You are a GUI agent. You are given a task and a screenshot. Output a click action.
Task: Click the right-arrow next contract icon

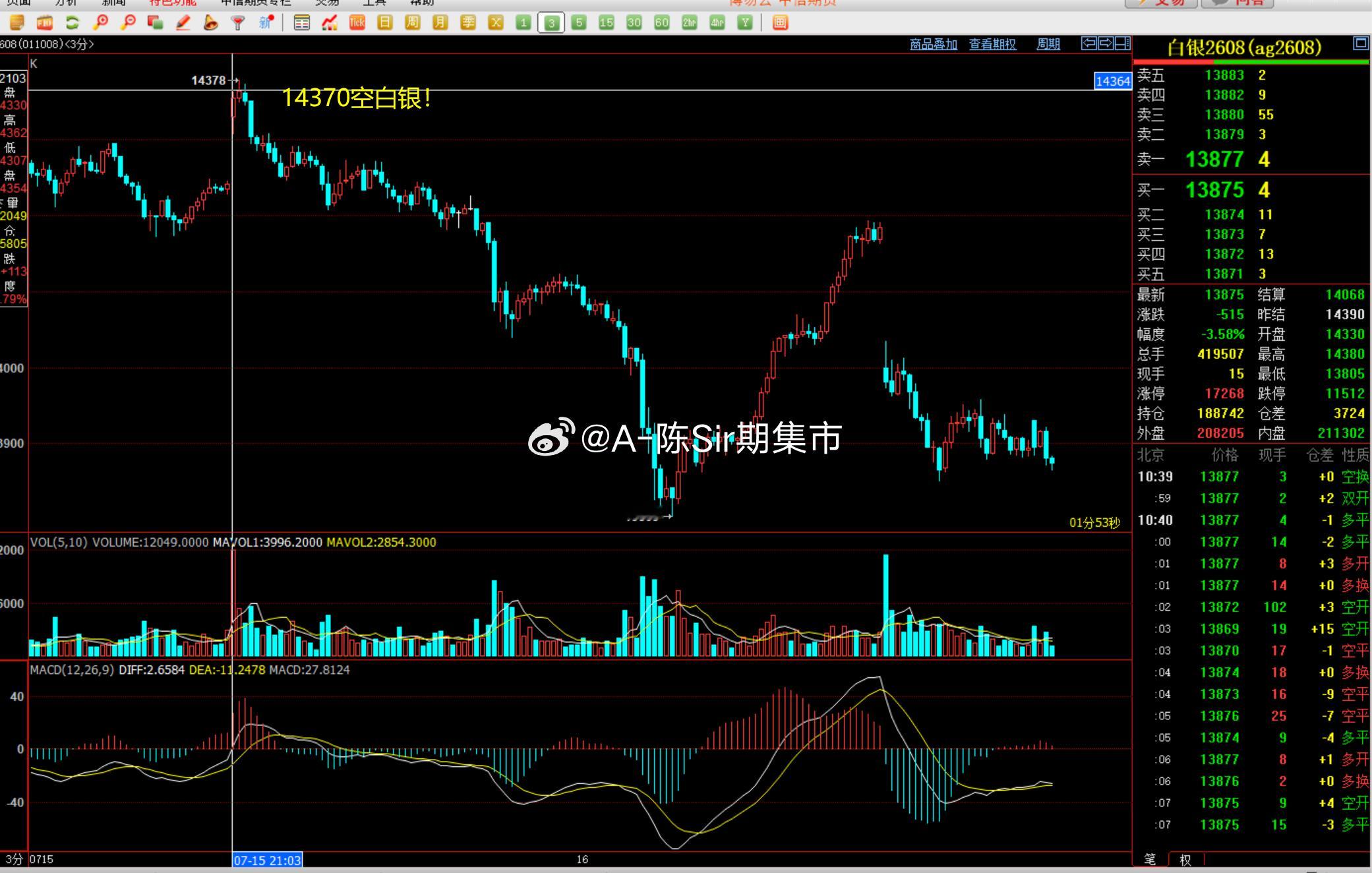coord(1106,44)
